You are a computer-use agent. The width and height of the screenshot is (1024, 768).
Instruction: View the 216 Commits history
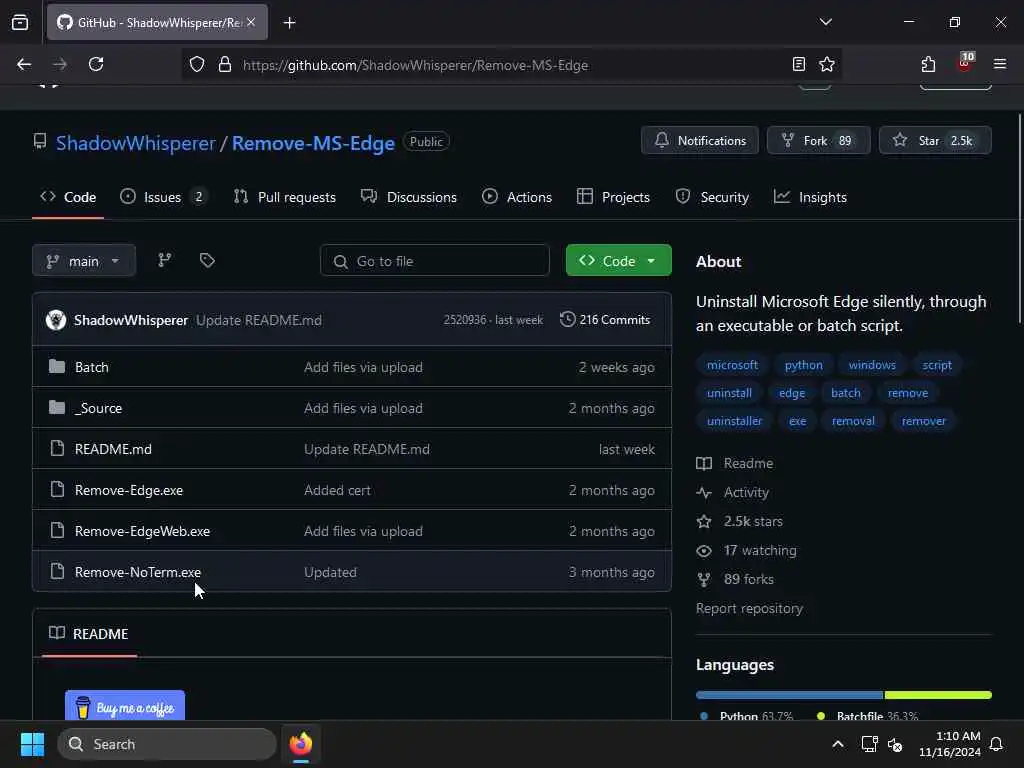point(605,320)
